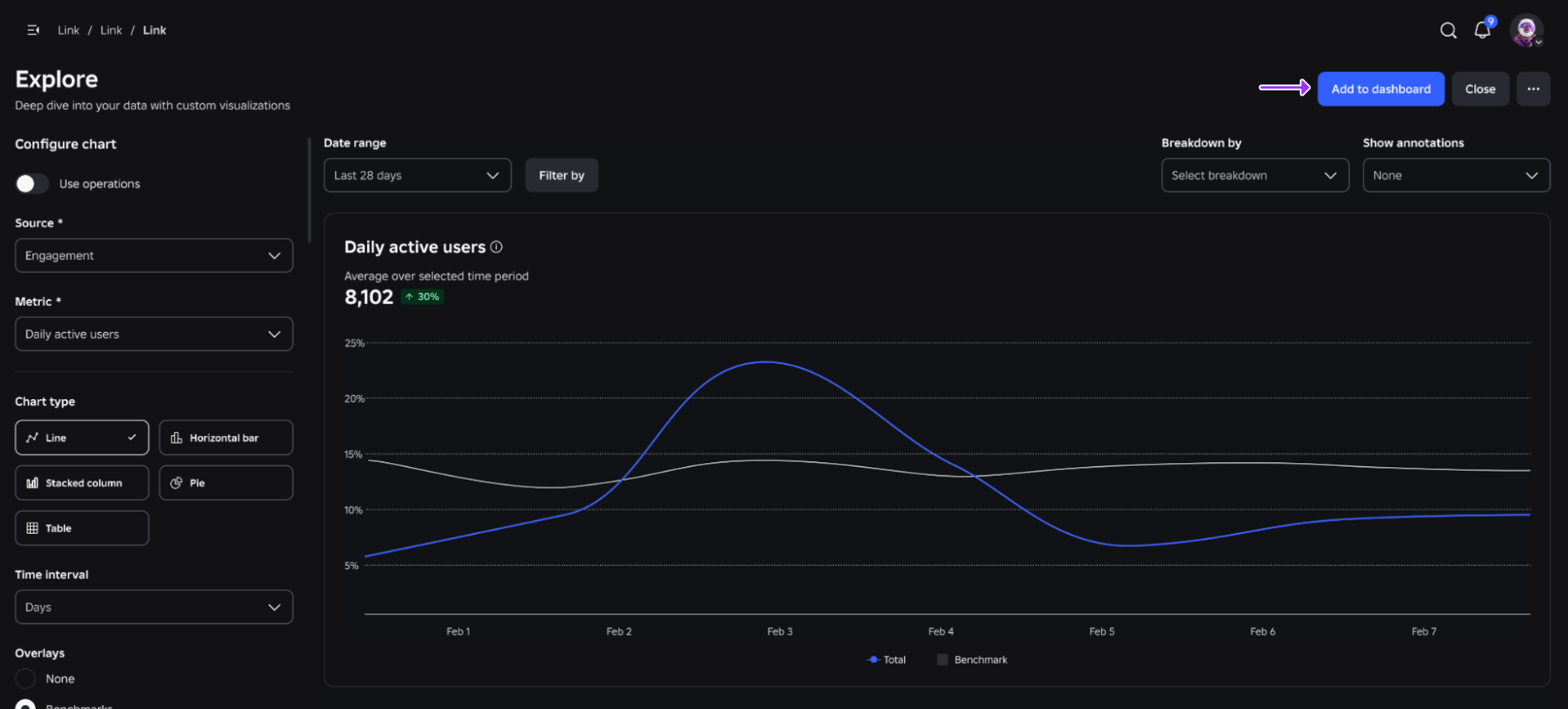Click the Feb 3 axis label
The image size is (1568, 709).
780,631
